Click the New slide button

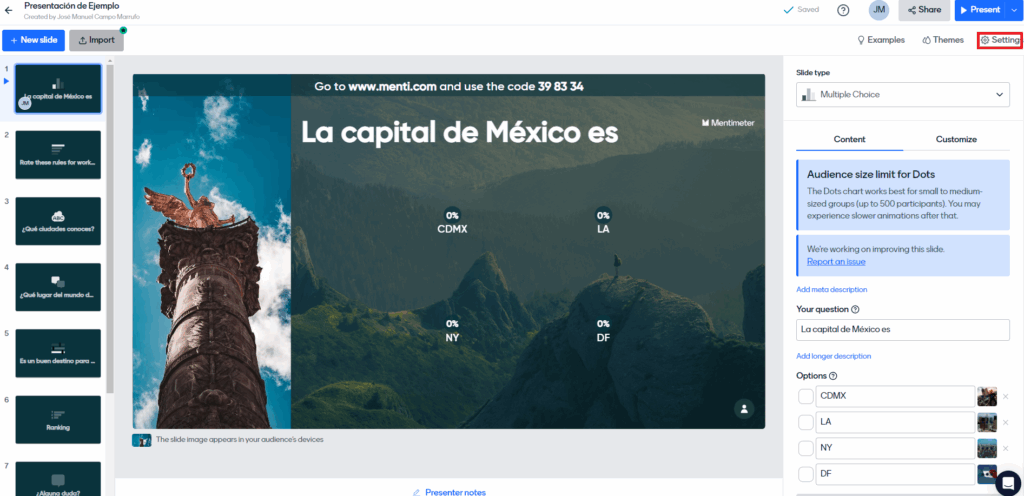(x=33, y=40)
